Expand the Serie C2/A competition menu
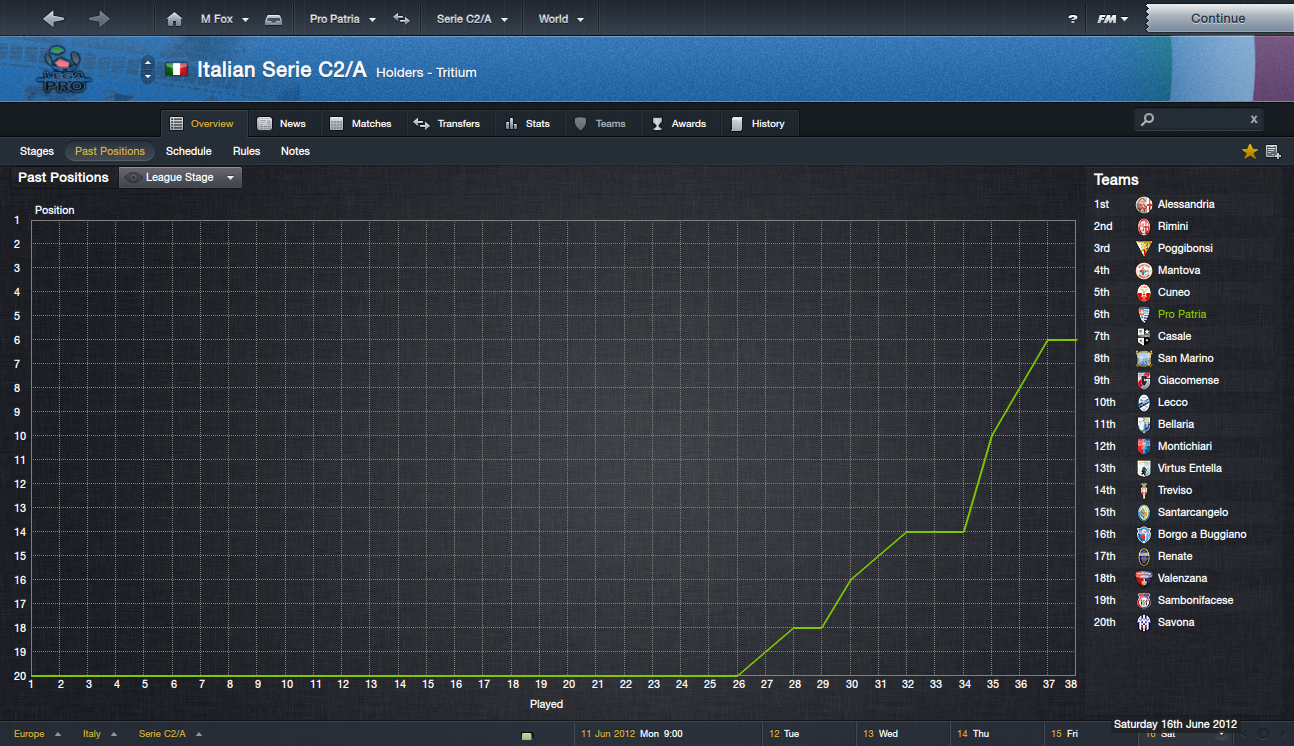This screenshot has width=1294, height=746. (472, 19)
